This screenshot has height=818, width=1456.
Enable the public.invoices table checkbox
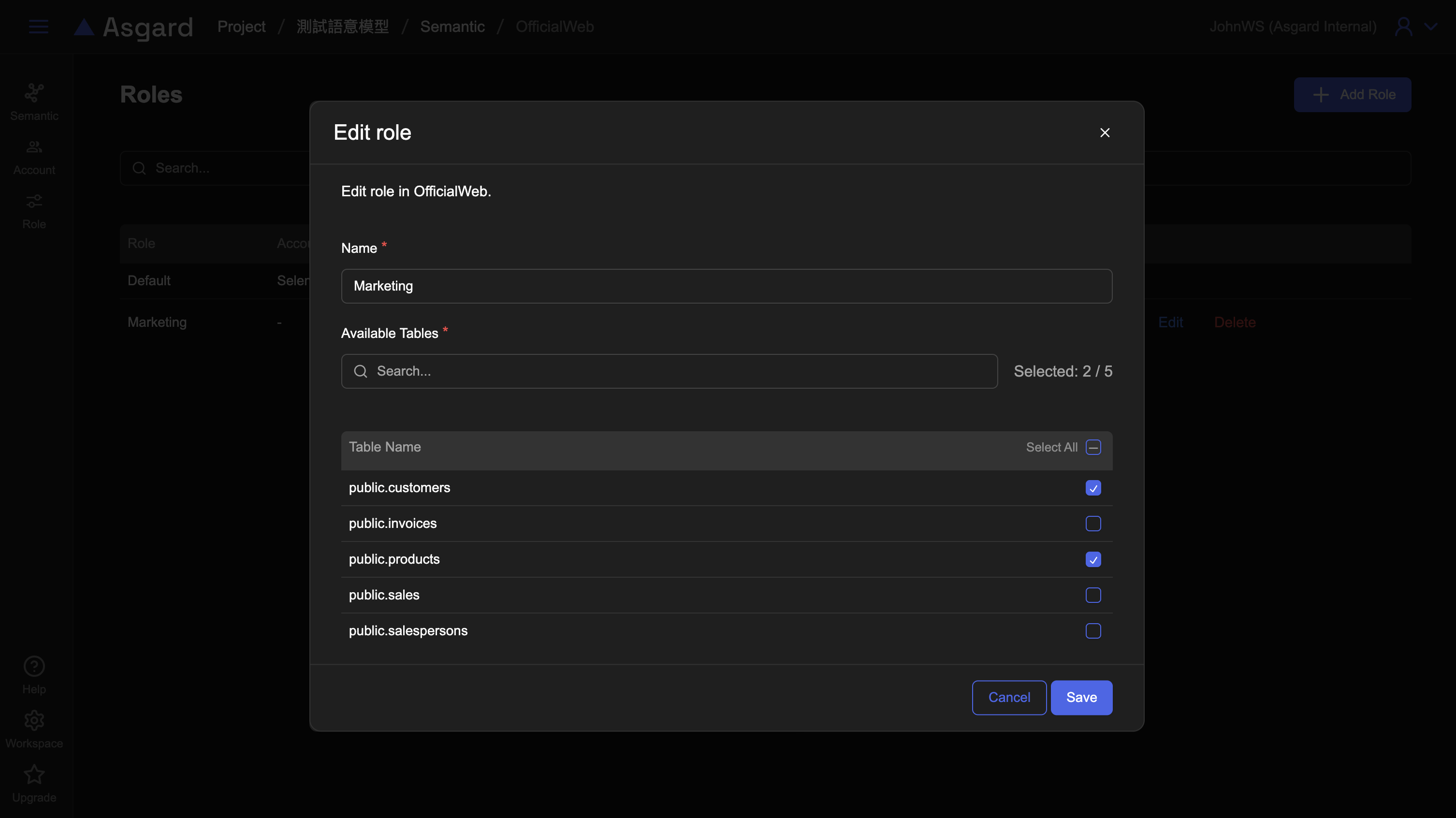coord(1092,524)
